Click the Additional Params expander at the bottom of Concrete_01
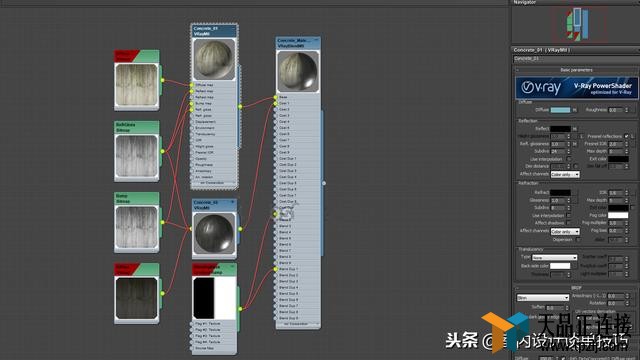Viewport: 640px width, 360px height. 214,183
